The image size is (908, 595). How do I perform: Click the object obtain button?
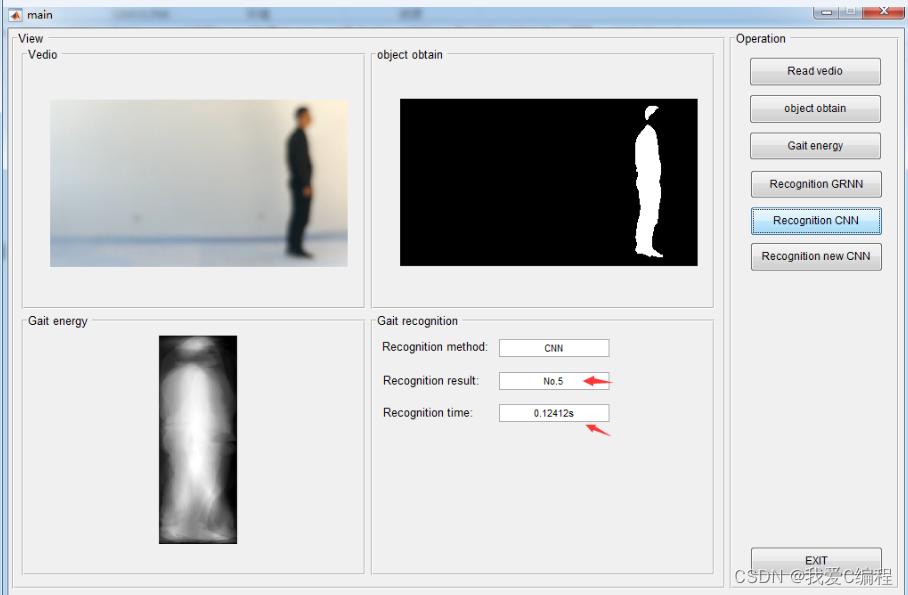coord(815,108)
